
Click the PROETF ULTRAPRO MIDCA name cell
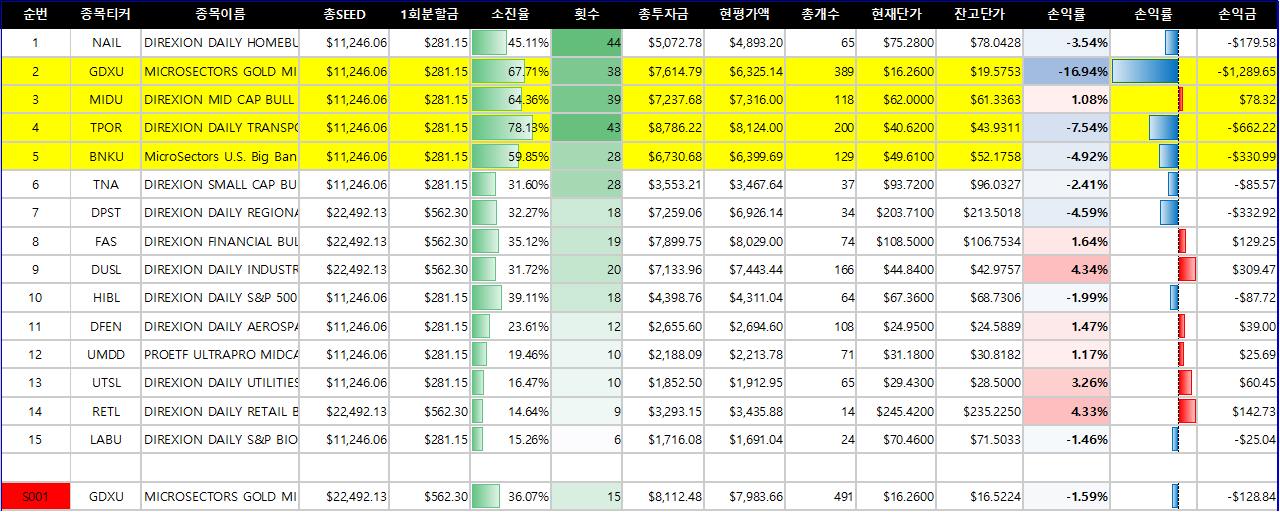pos(220,355)
